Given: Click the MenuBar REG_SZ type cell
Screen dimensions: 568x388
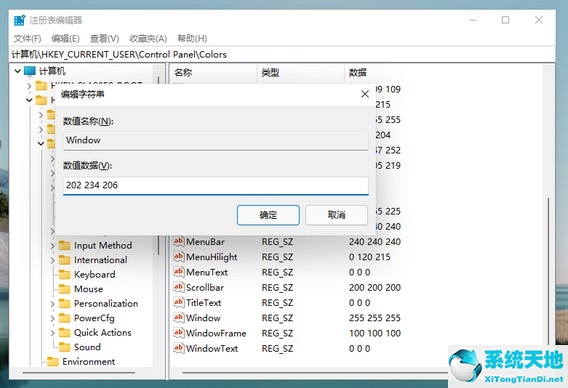Looking at the screenshot, I should click(277, 242).
